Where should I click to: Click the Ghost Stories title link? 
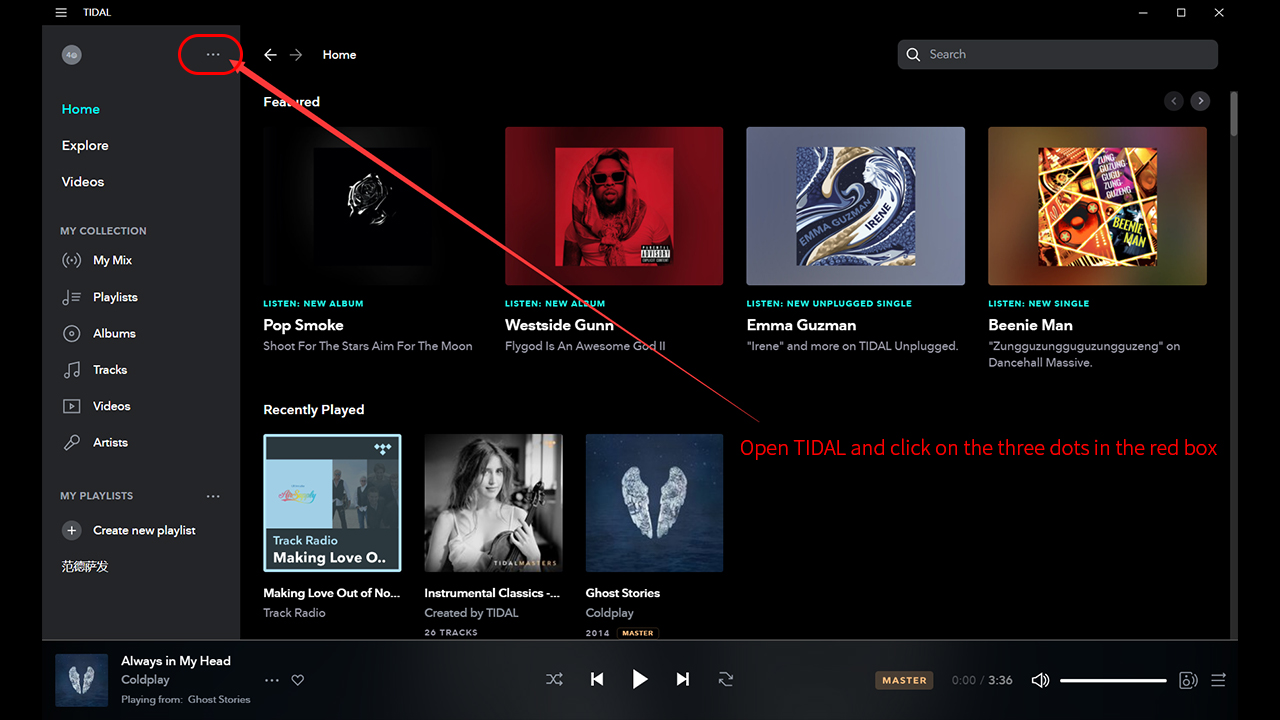click(623, 593)
